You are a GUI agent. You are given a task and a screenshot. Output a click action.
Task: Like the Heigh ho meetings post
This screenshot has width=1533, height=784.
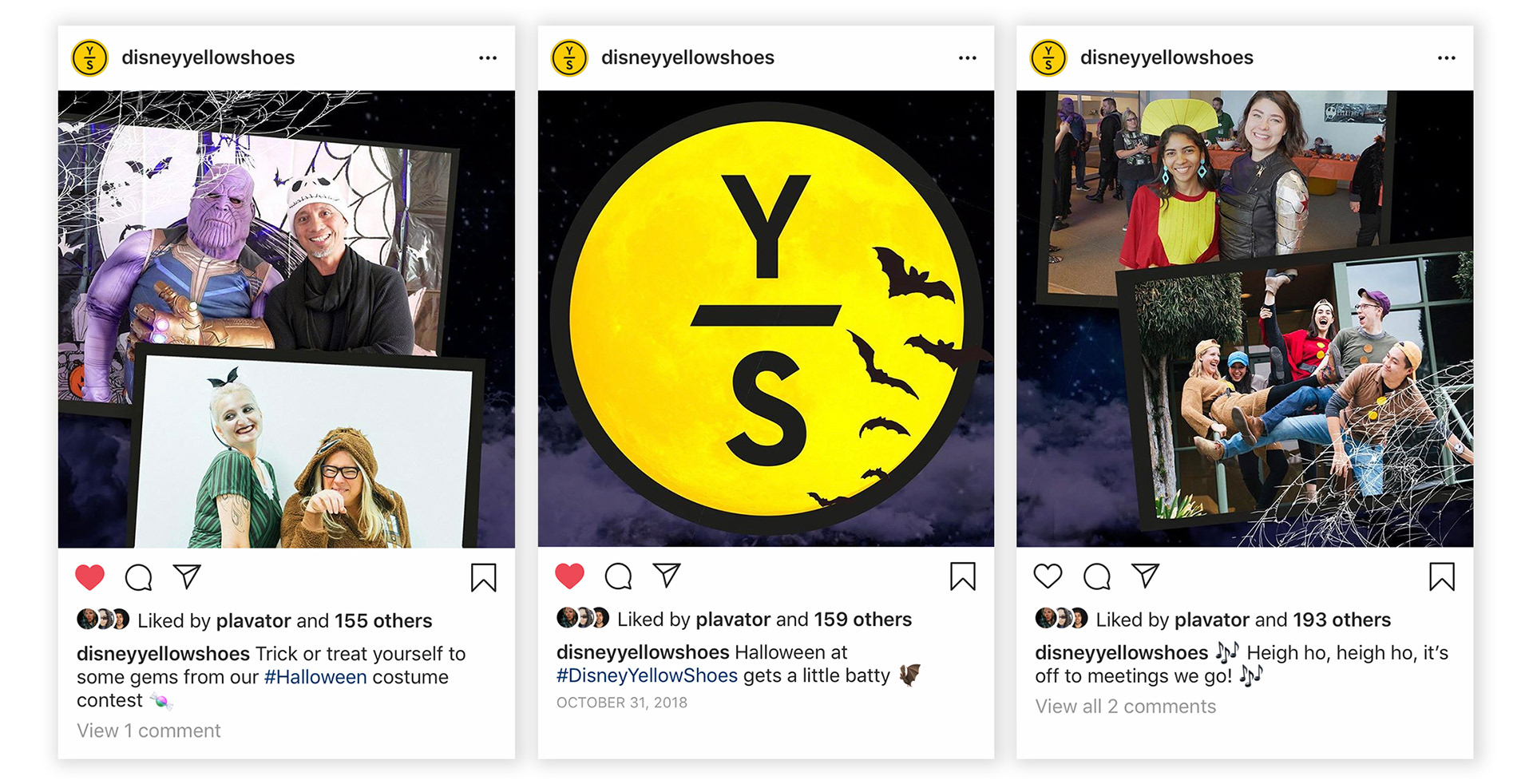(1048, 576)
